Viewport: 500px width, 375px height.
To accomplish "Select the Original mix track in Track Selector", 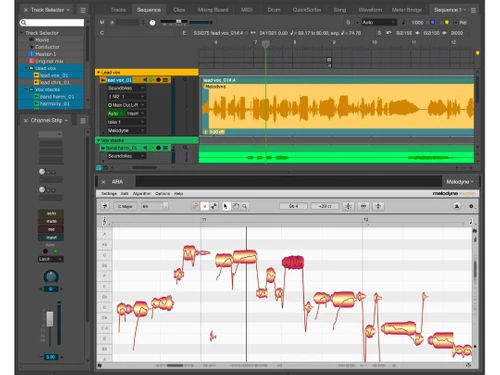I will [x=51, y=61].
